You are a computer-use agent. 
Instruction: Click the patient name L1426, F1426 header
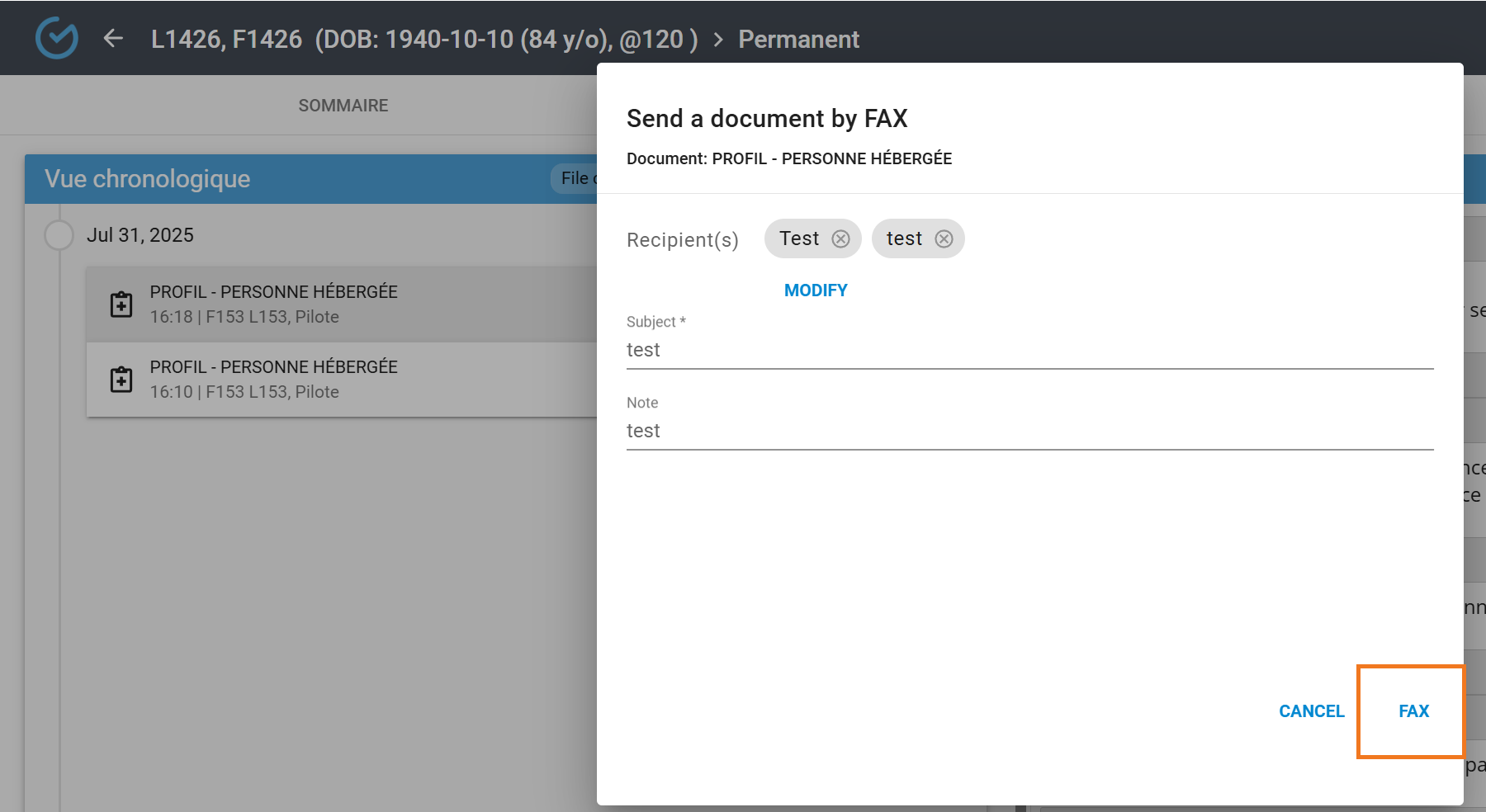tap(226, 40)
